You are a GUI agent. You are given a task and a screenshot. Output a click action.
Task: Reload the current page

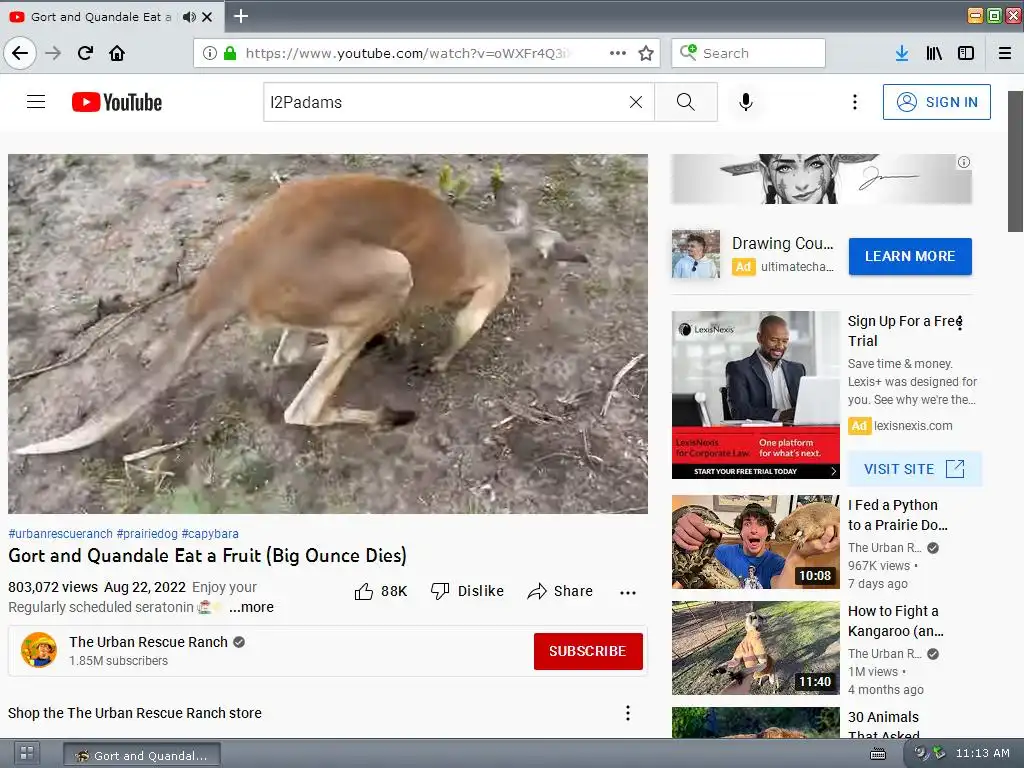86,53
